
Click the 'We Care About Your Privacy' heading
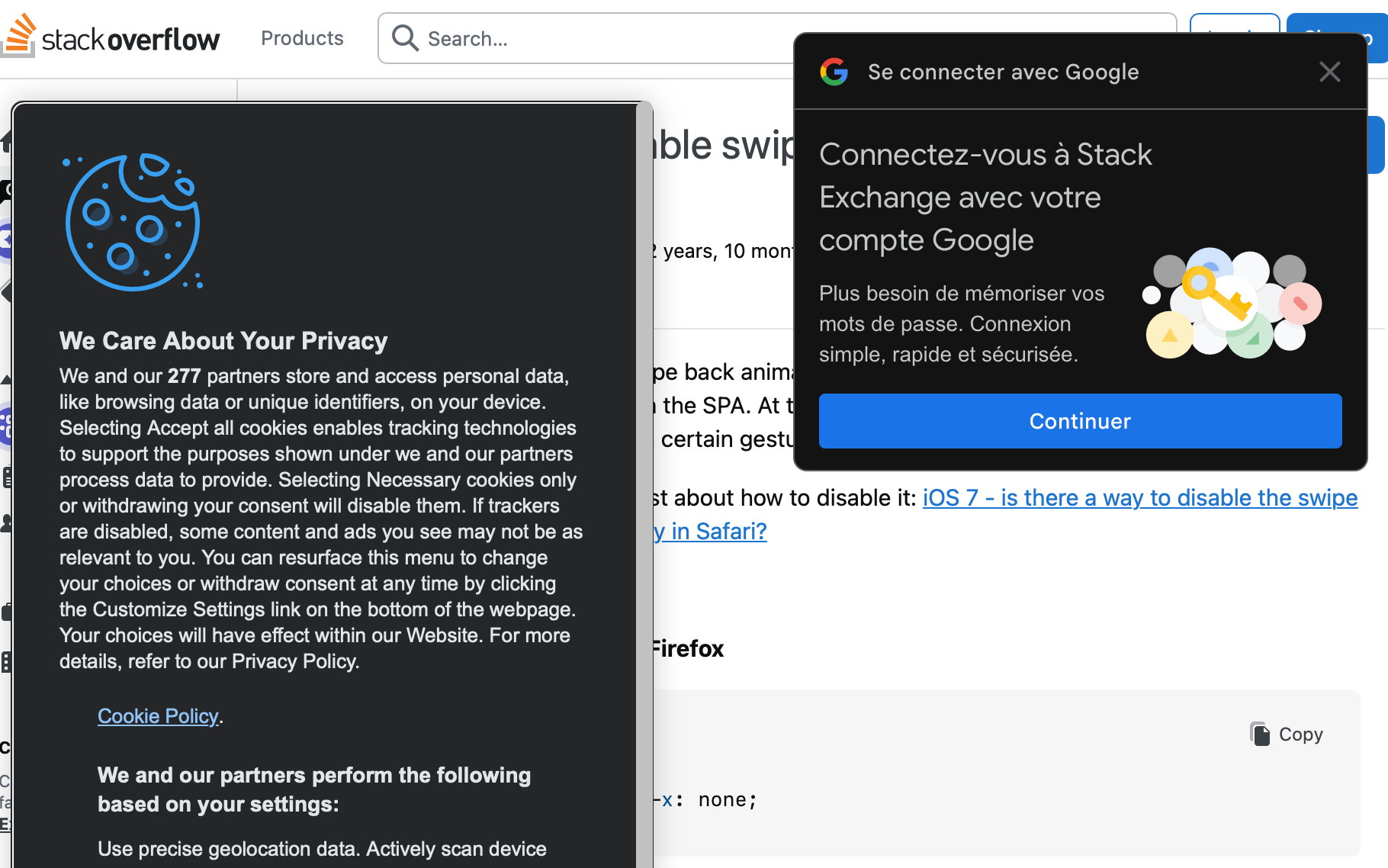[223, 341]
